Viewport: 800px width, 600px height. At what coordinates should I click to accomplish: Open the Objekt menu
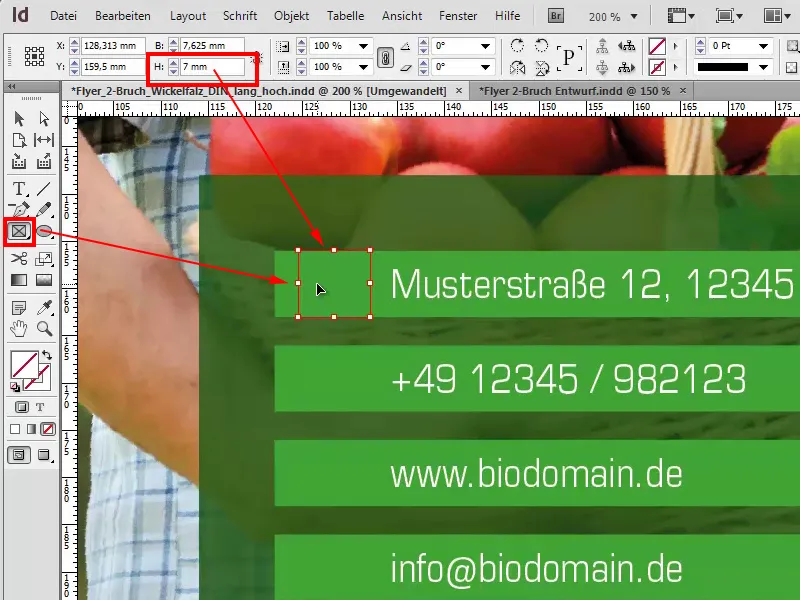point(291,16)
